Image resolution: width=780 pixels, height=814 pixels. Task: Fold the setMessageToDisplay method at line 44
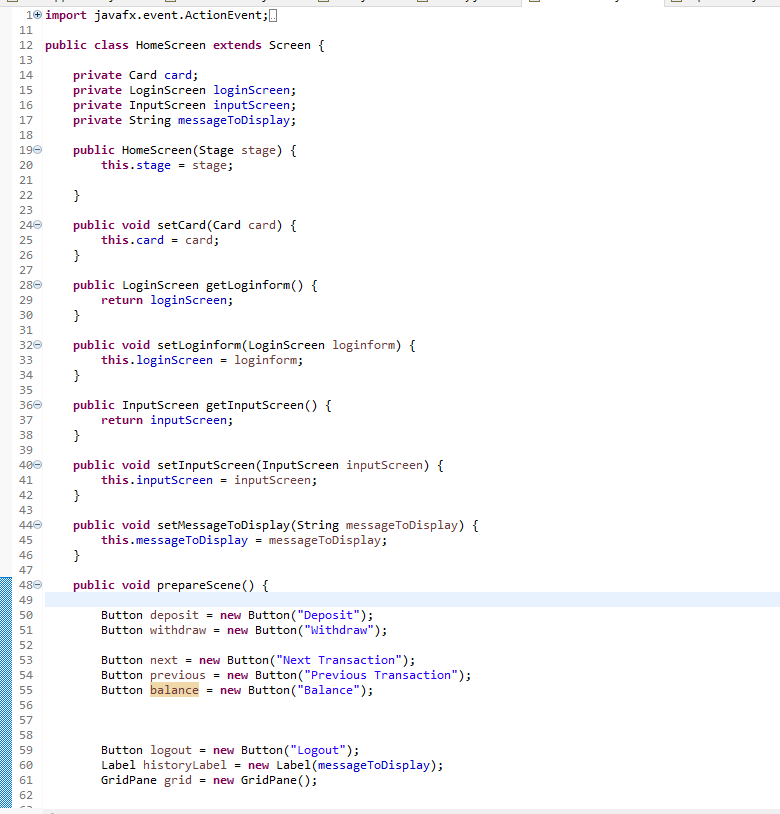point(38,525)
